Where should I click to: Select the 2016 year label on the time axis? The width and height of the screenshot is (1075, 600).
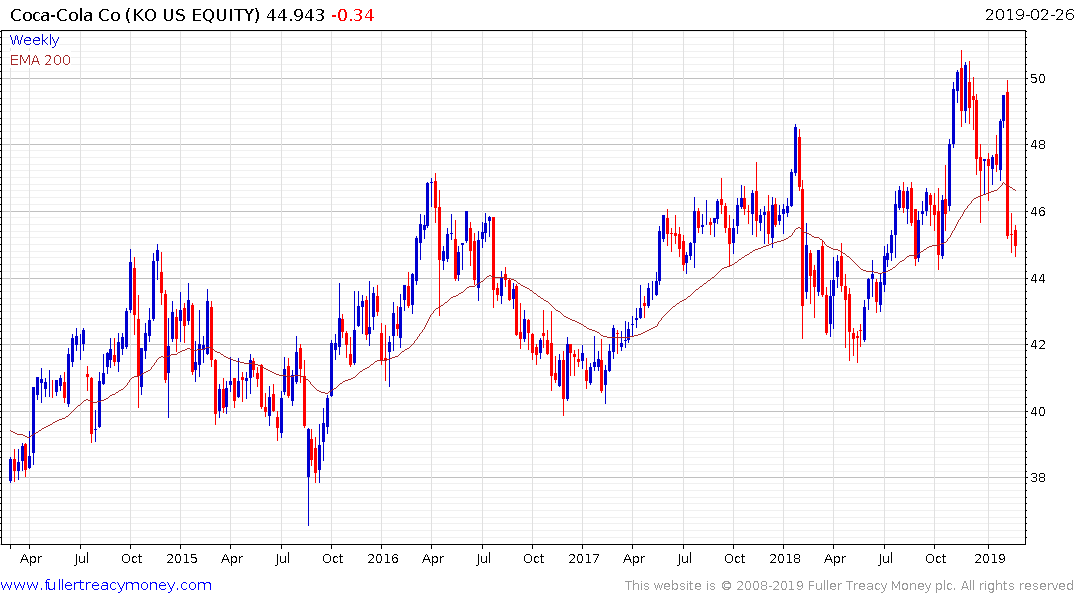tap(383, 559)
